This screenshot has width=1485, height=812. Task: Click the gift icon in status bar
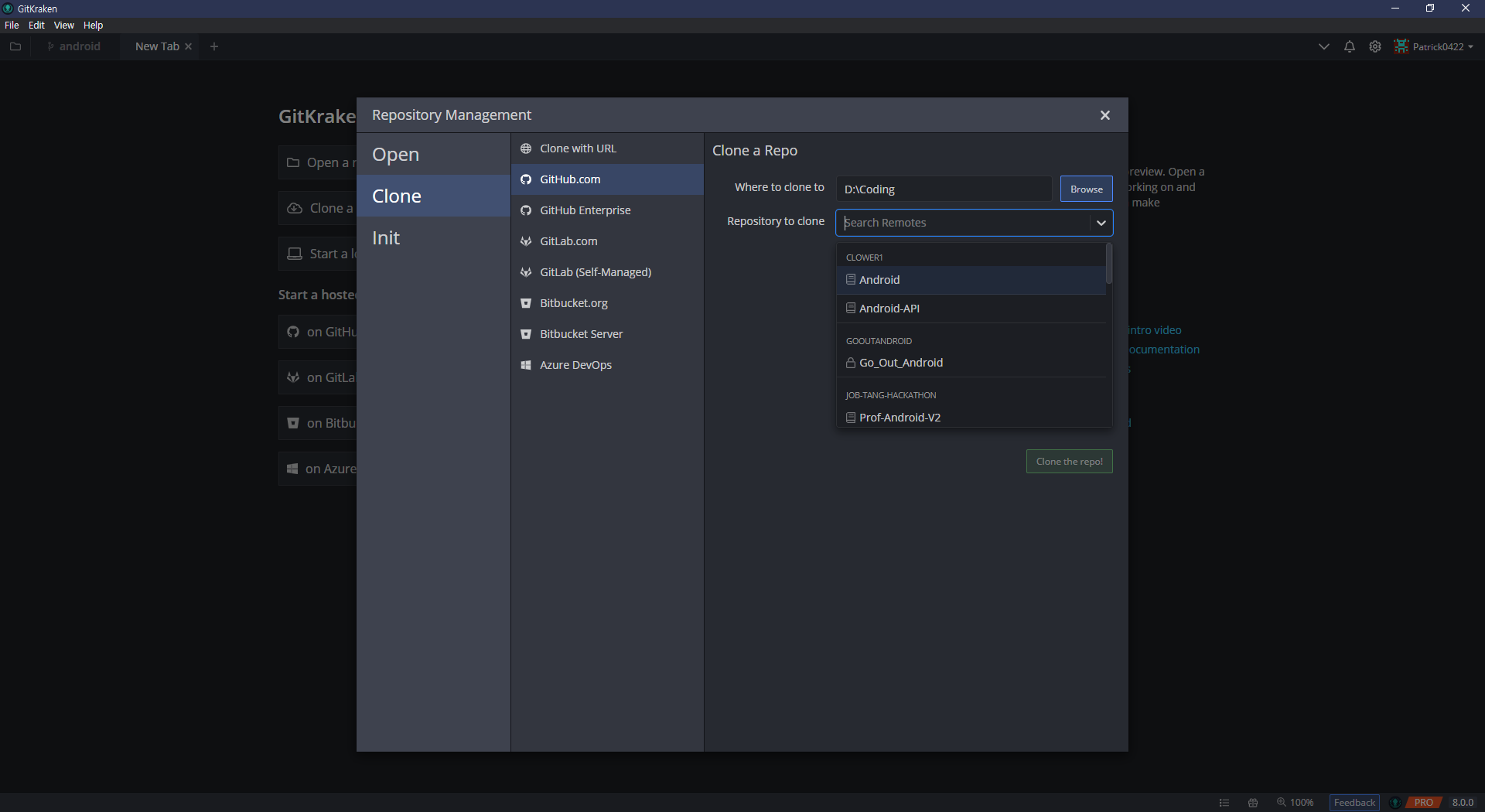point(1253,803)
